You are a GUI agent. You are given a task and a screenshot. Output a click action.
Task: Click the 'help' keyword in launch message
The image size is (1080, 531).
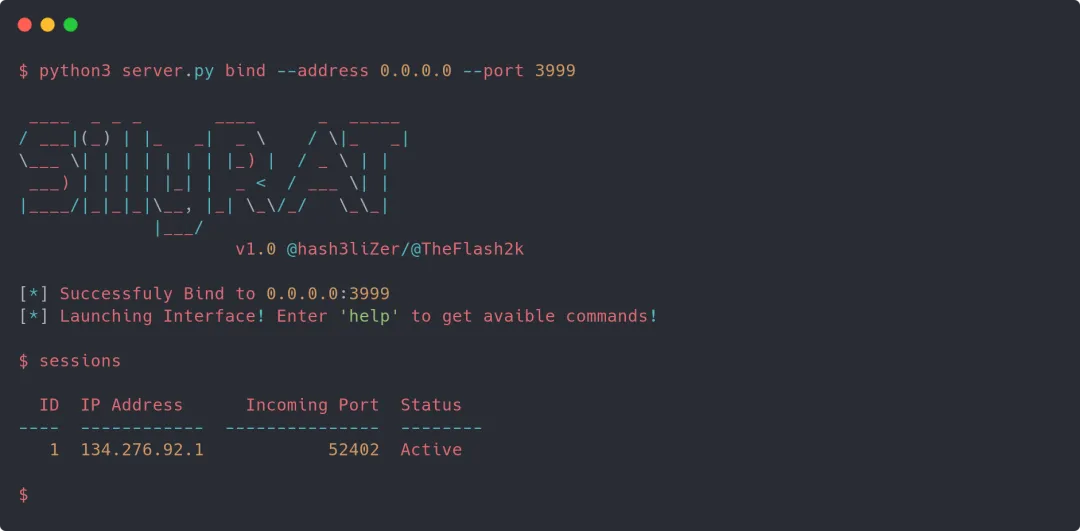coord(369,316)
